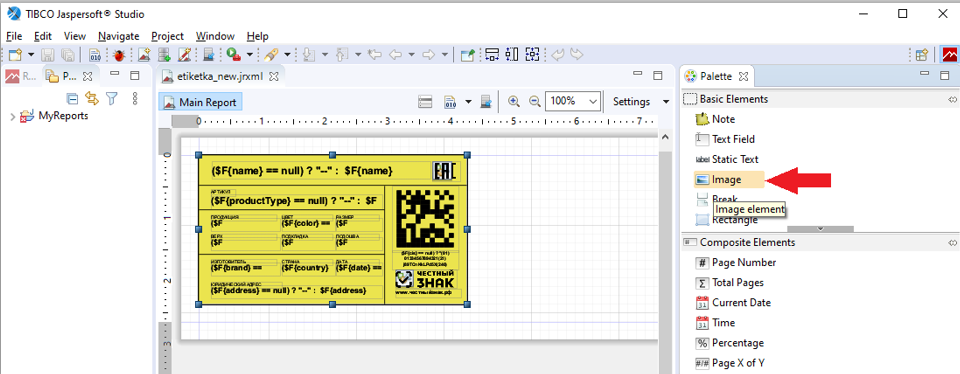Click the Forward navigation arrow
Screen dimensions: 960x374
click(x=429, y=55)
